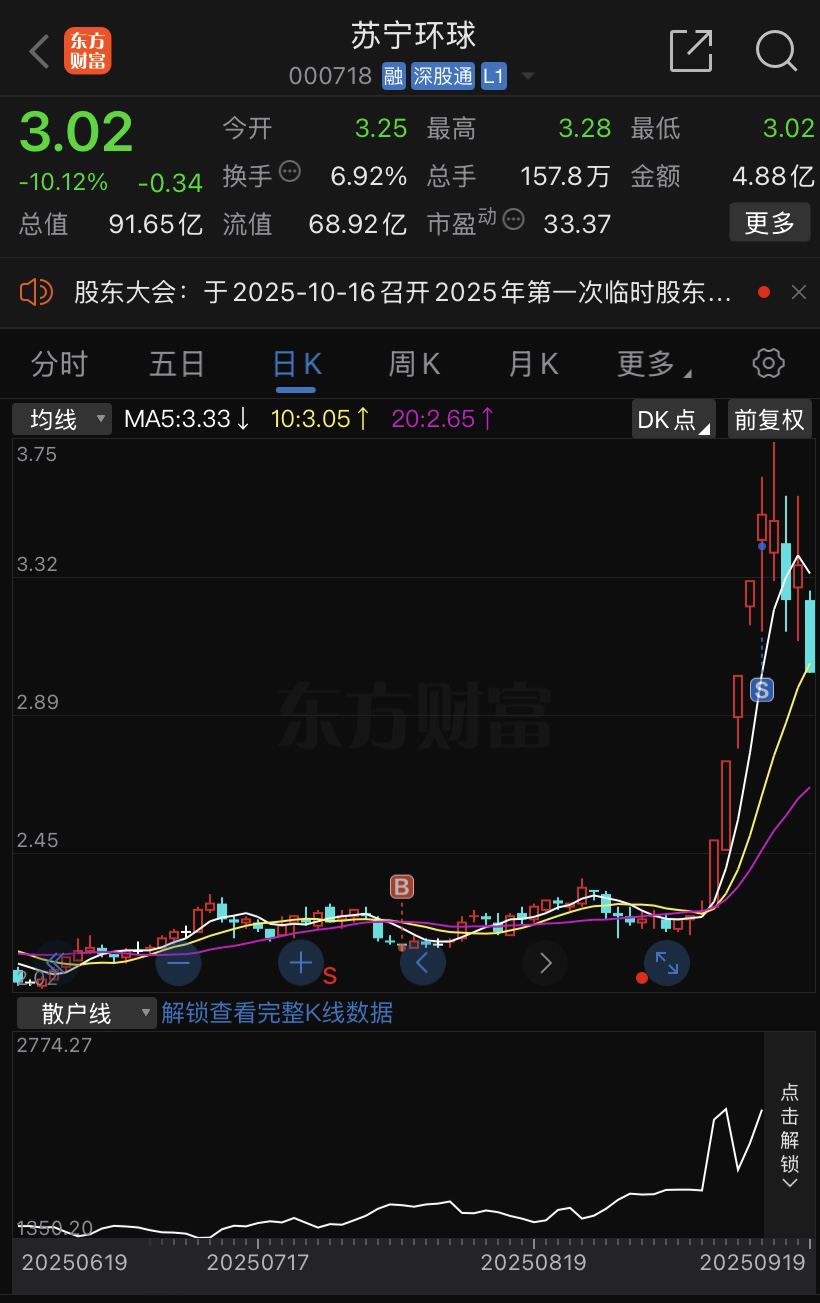Change 前复权 adjustment mode

(x=769, y=419)
